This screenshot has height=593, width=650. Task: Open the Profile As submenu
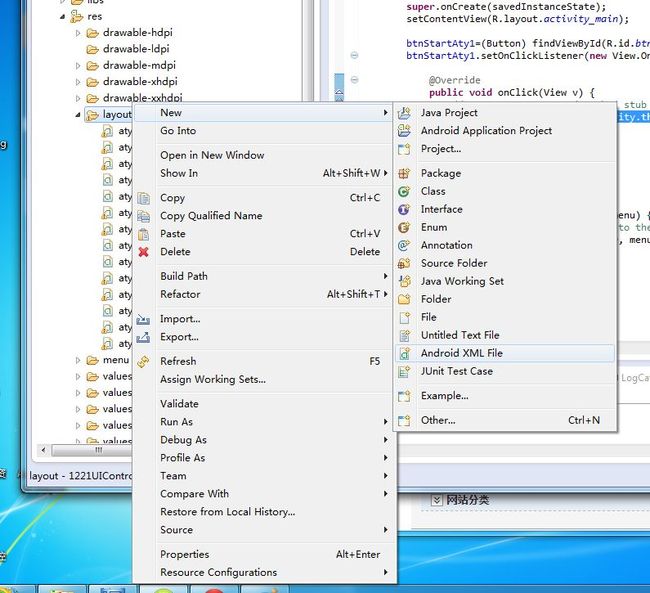point(264,458)
